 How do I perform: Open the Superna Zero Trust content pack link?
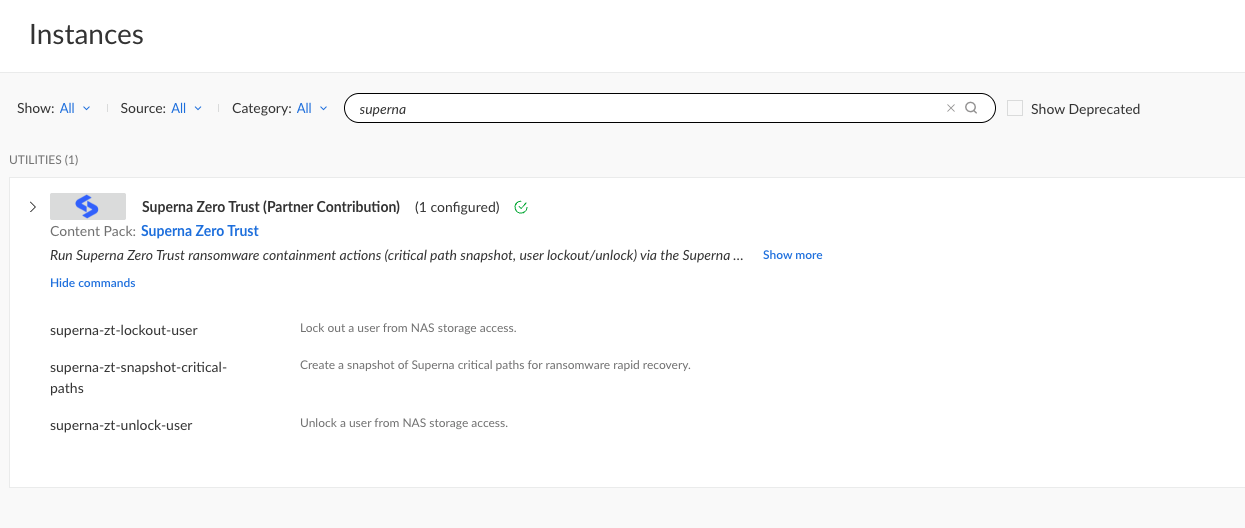pos(199,231)
